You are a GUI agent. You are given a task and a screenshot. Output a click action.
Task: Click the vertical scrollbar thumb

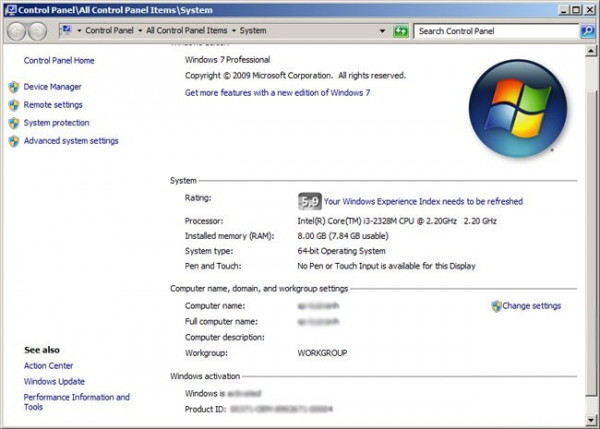591,243
